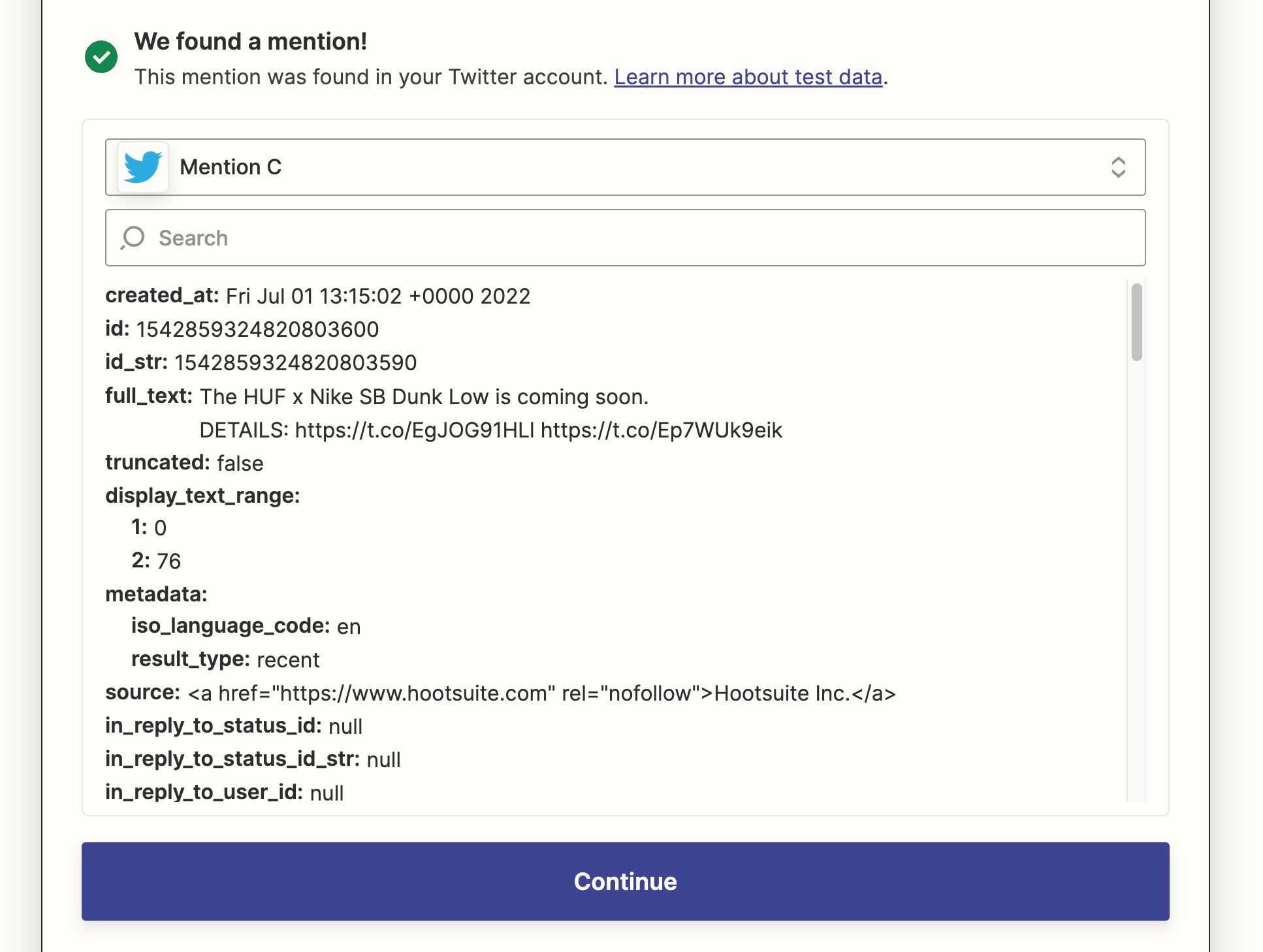The height and width of the screenshot is (952, 1263).
Task: Click the We found a mention! heading
Action: coord(251,42)
